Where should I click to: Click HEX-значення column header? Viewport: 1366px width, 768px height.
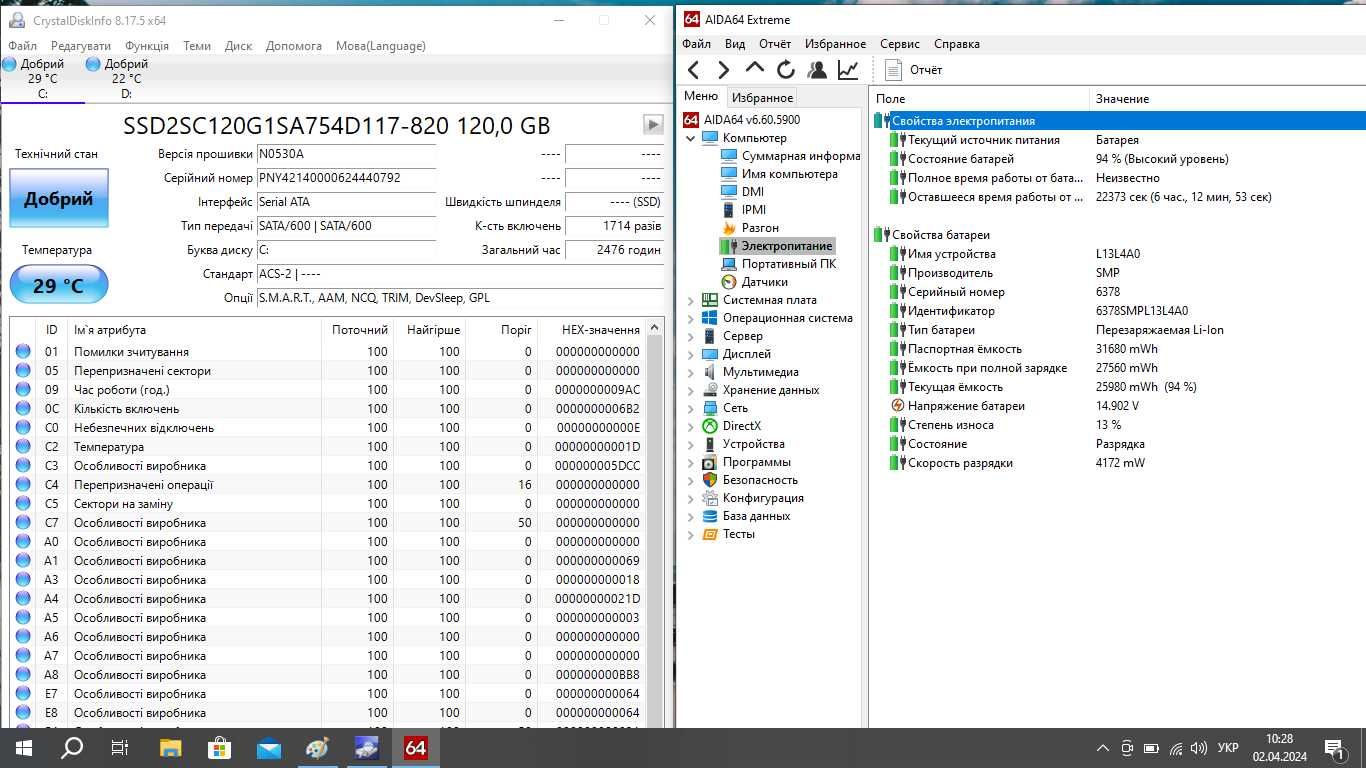591,330
